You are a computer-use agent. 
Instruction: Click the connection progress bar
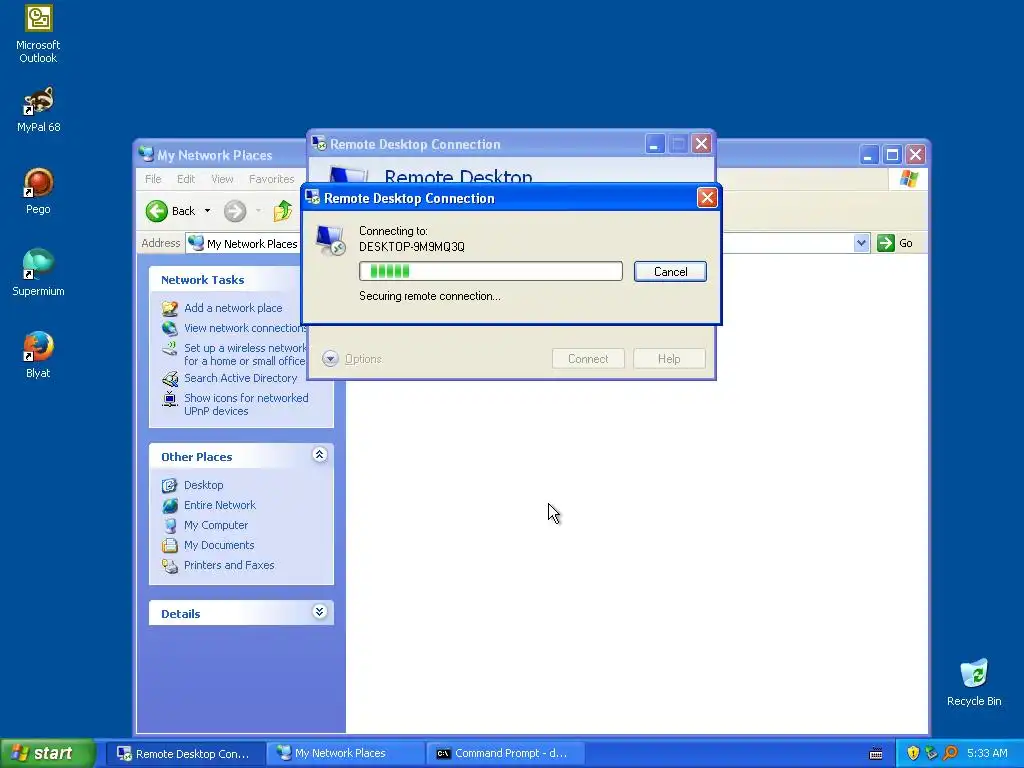click(x=490, y=271)
